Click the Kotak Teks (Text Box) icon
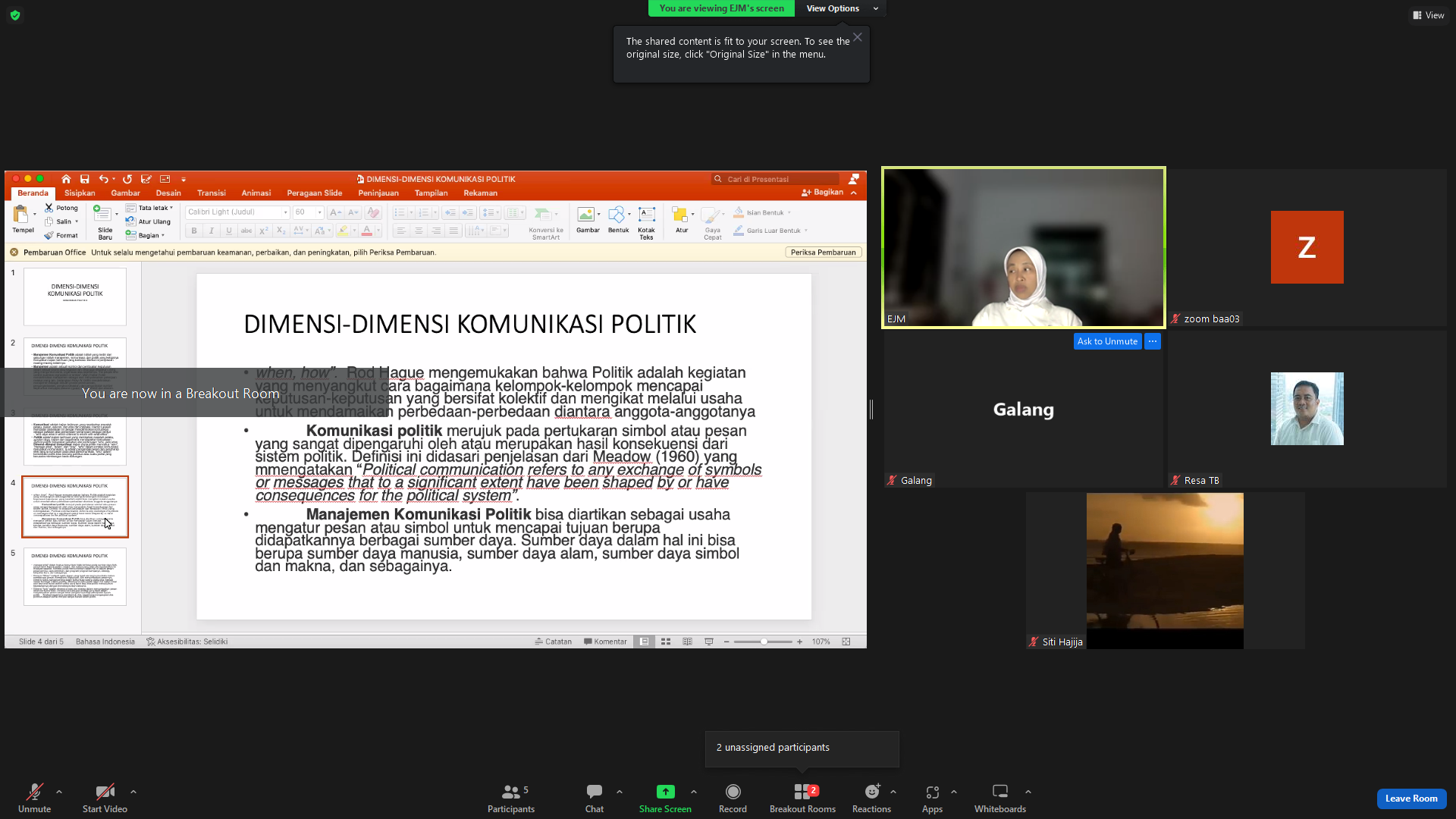1456x819 pixels. click(647, 215)
